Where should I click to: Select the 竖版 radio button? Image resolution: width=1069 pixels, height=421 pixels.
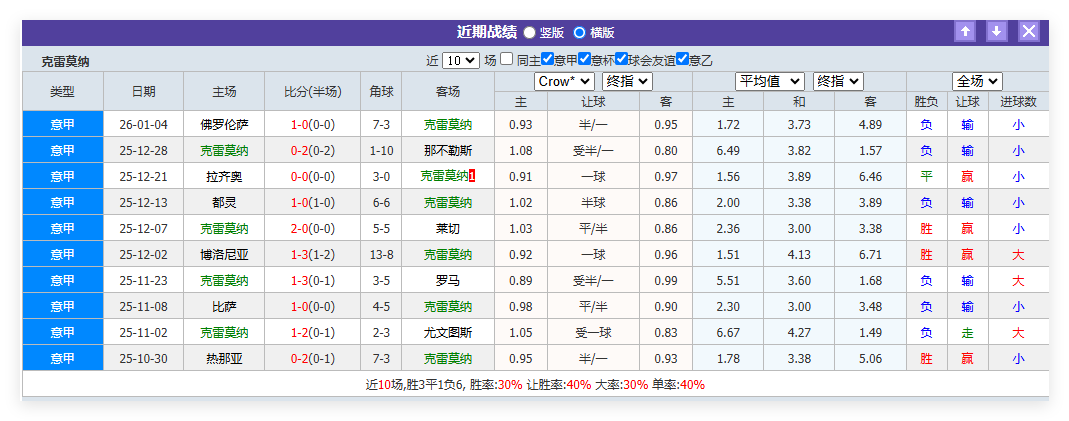[529, 32]
